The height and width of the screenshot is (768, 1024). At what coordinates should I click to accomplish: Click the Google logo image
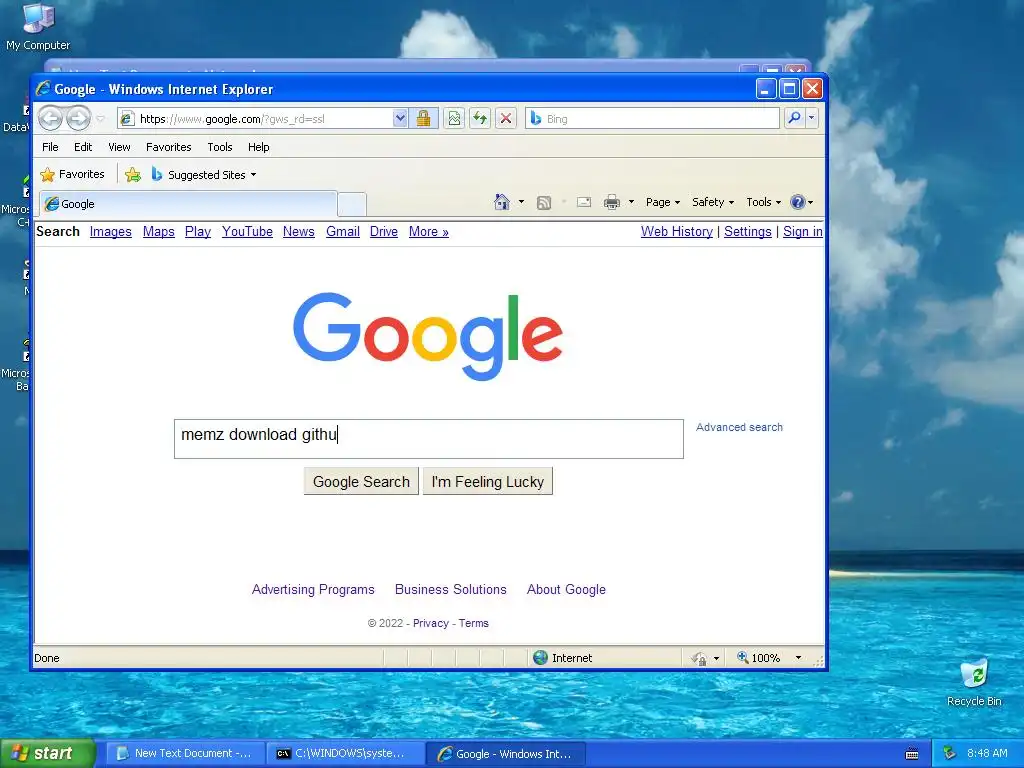(428, 336)
